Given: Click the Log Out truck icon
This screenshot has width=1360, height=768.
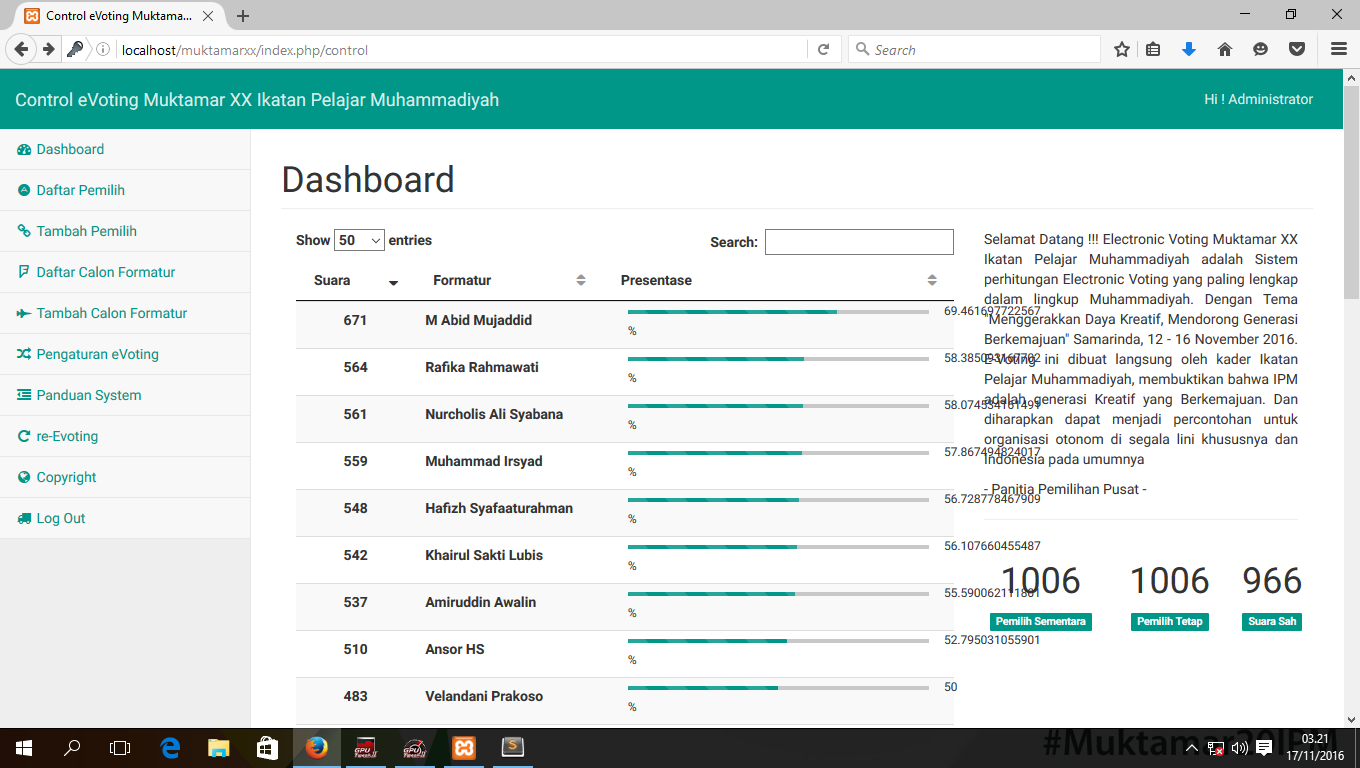Looking at the screenshot, I should (x=24, y=518).
